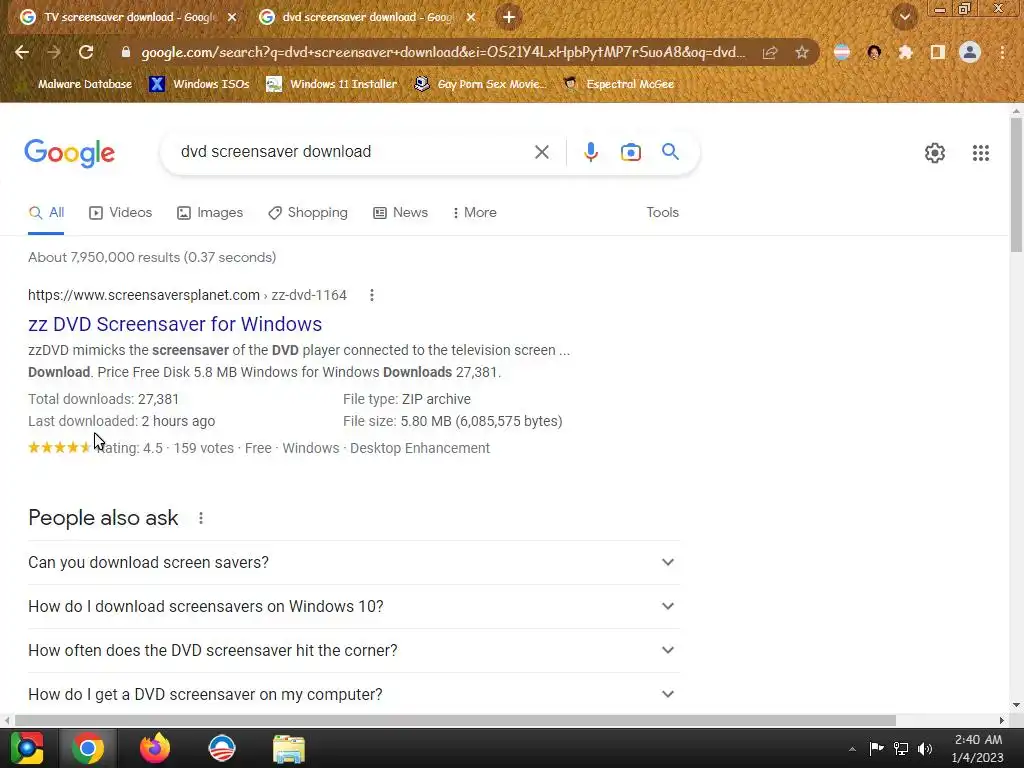Open Malware Database bookmark
This screenshot has width=1024, height=768.
[84, 84]
